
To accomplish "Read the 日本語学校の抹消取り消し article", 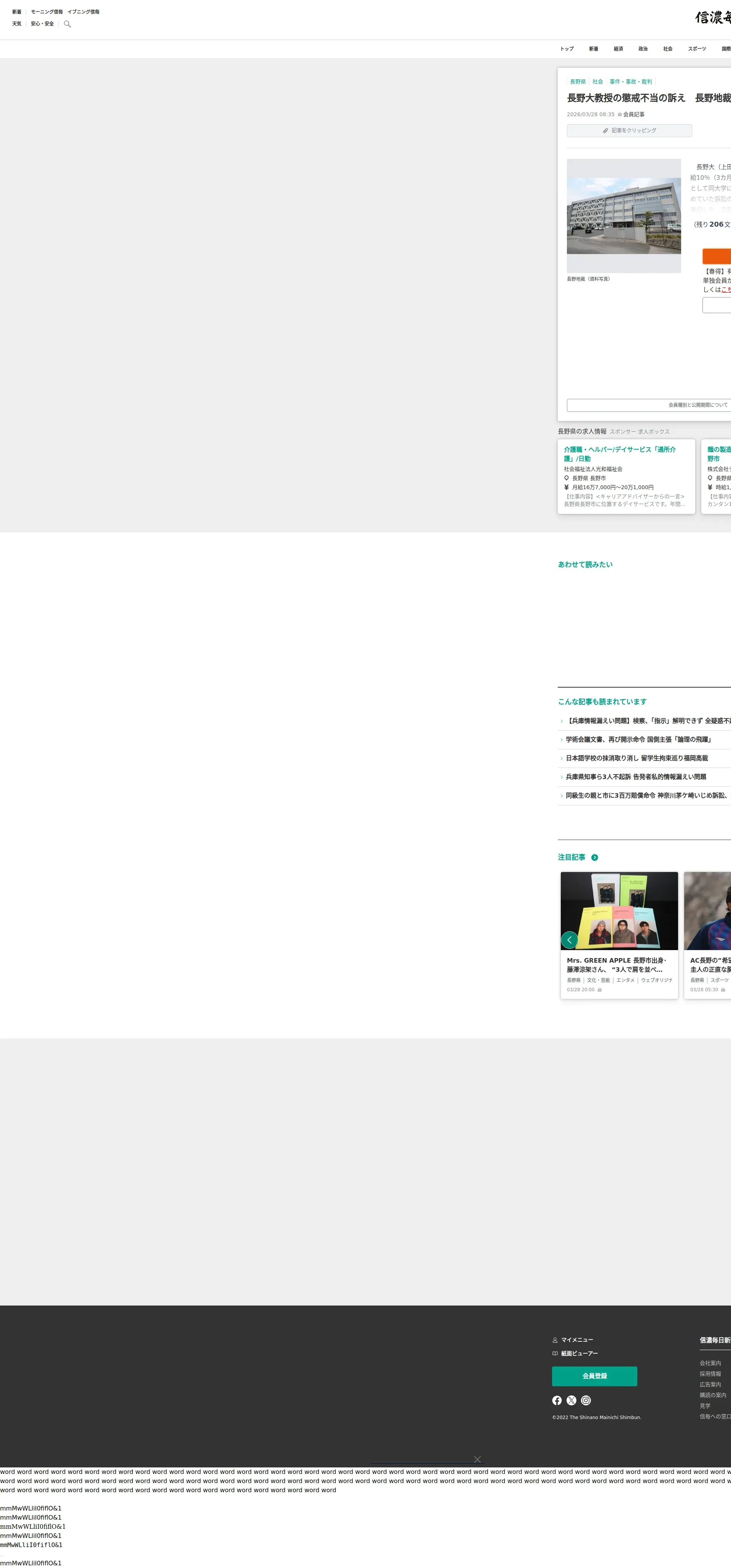I will pyautogui.click(x=637, y=758).
